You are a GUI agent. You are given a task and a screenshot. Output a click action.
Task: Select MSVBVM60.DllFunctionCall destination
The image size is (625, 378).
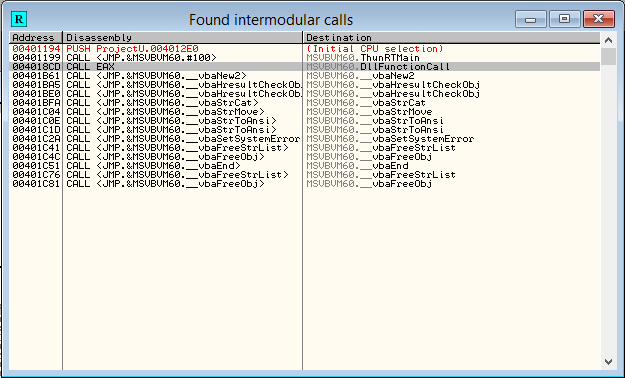click(x=378, y=67)
